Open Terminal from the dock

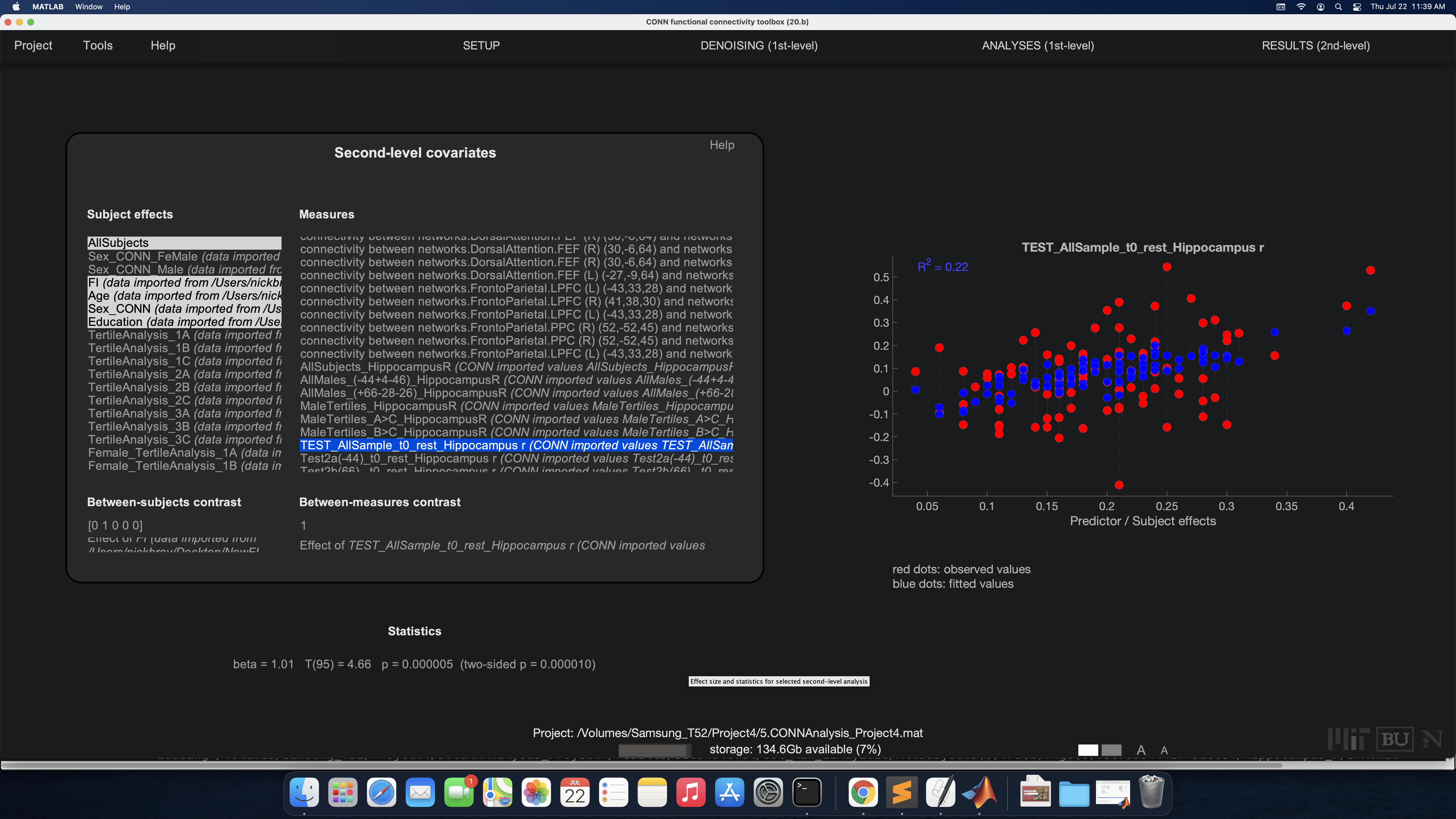(x=806, y=793)
